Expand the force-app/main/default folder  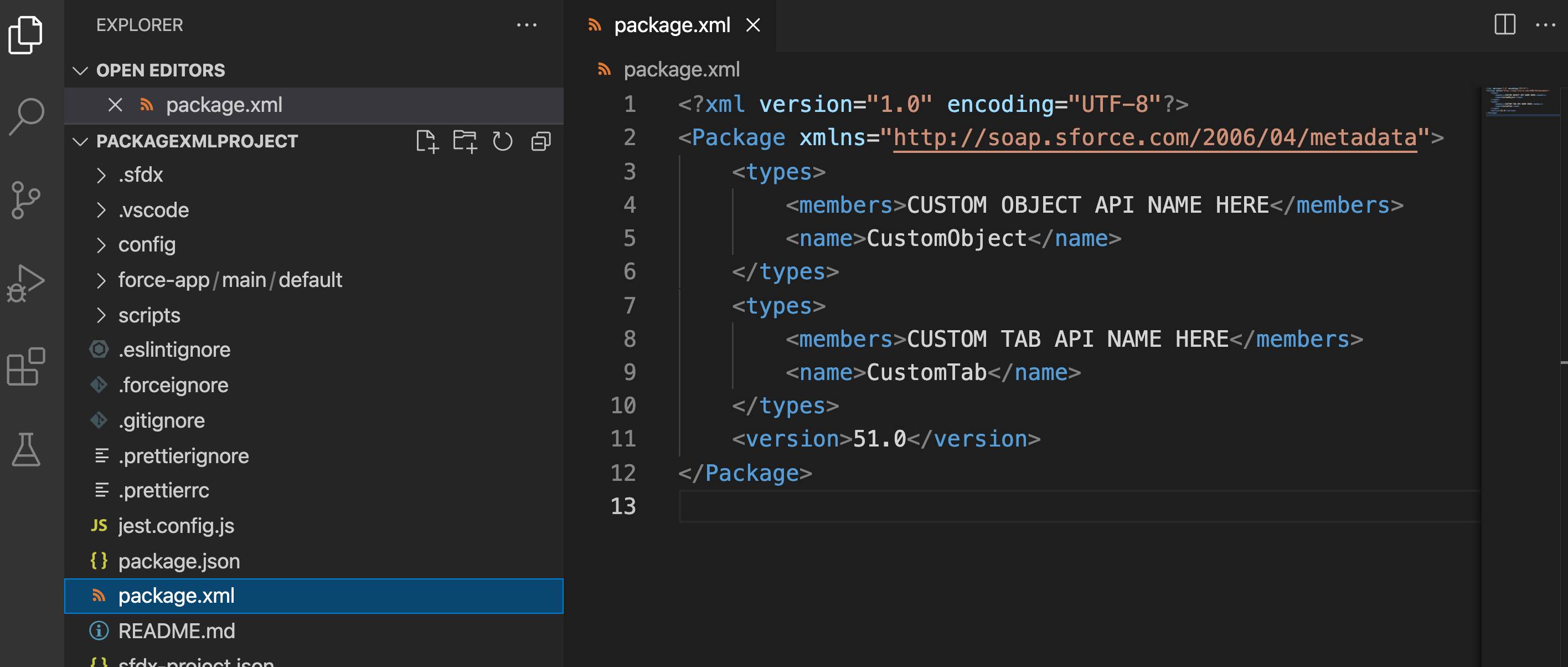tap(229, 280)
